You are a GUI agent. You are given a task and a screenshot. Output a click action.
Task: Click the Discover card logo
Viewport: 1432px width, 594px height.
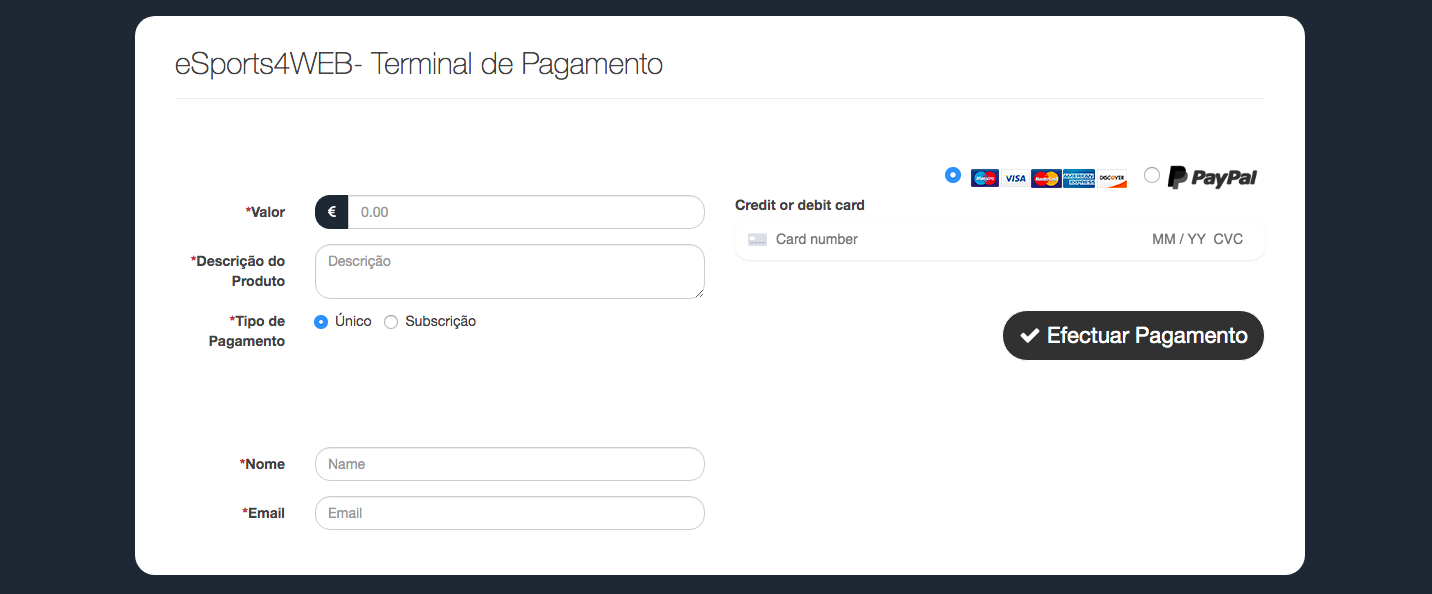coord(1112,178)
